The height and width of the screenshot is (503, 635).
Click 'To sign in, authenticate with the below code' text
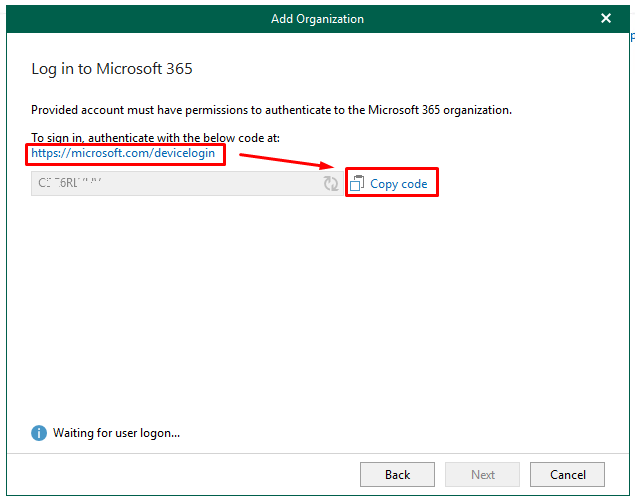click(156, 138)
